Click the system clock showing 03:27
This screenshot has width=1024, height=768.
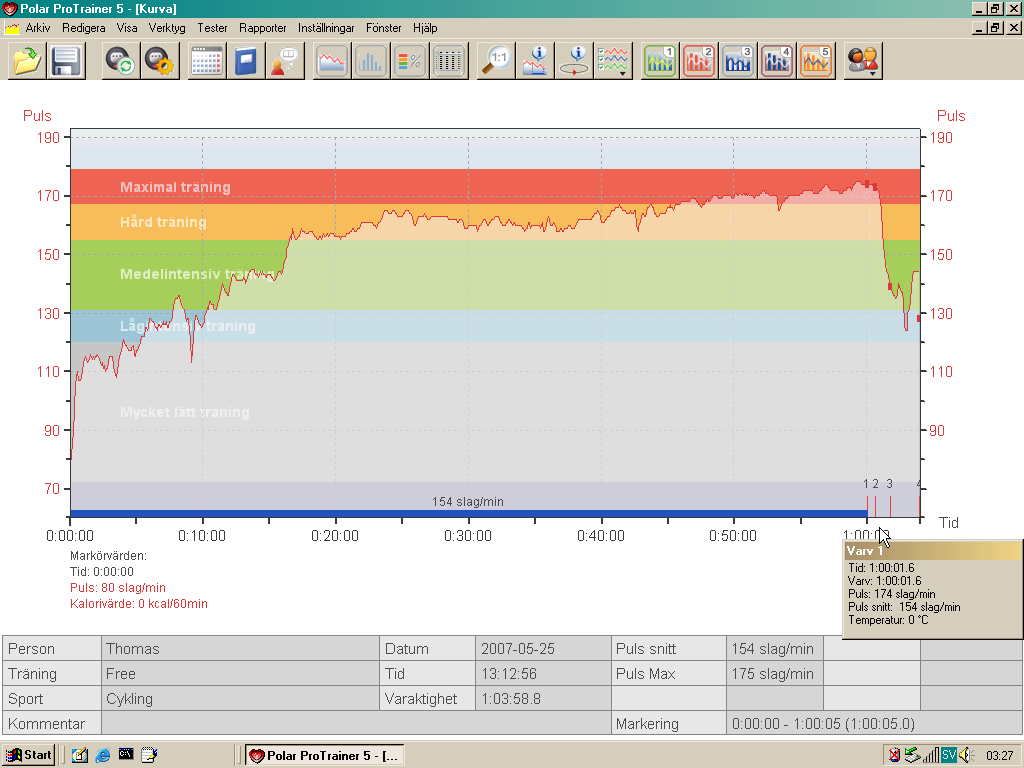tap(999, 756)
